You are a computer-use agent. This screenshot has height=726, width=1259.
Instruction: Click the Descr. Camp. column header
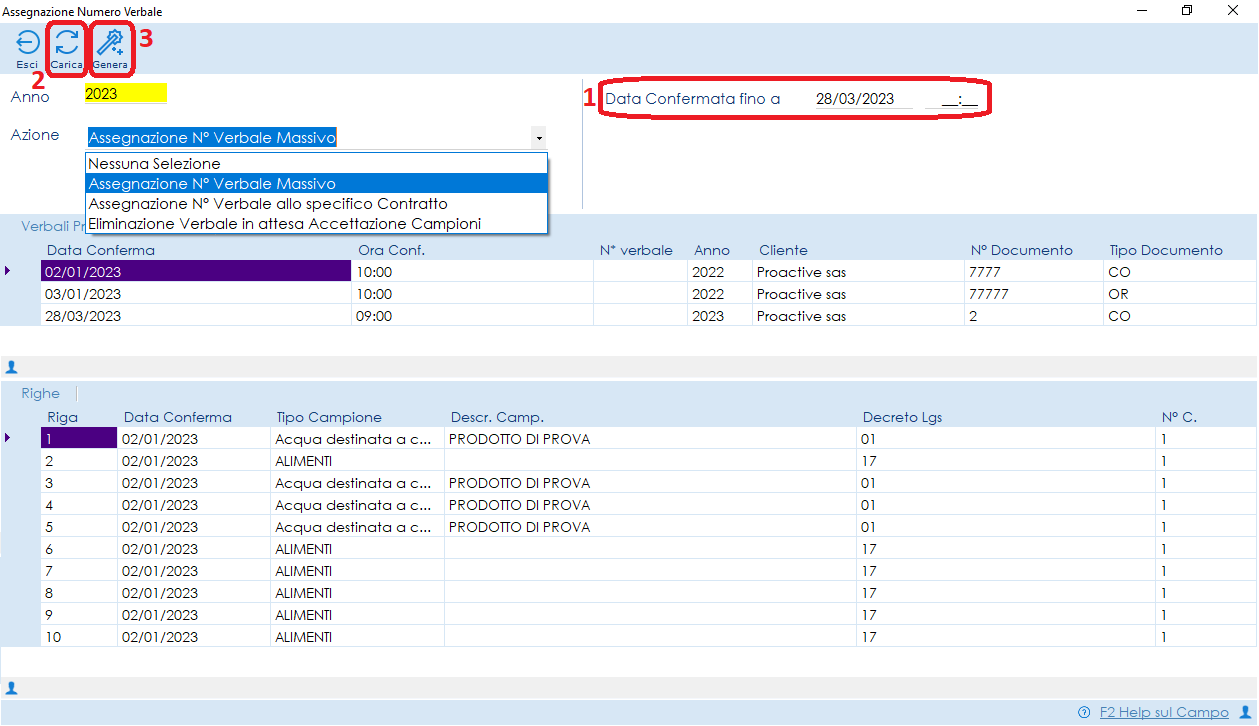(x=498, y=417)
